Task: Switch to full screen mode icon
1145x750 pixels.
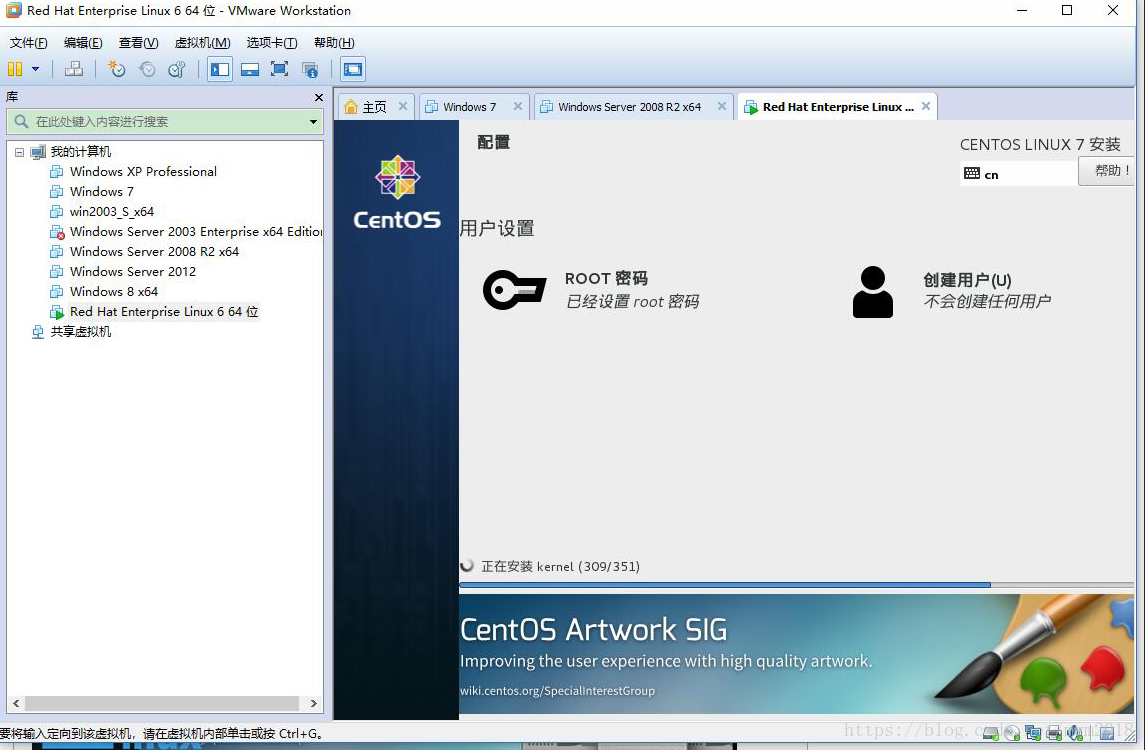Action: pyautogui.click(x=279, y=69)
